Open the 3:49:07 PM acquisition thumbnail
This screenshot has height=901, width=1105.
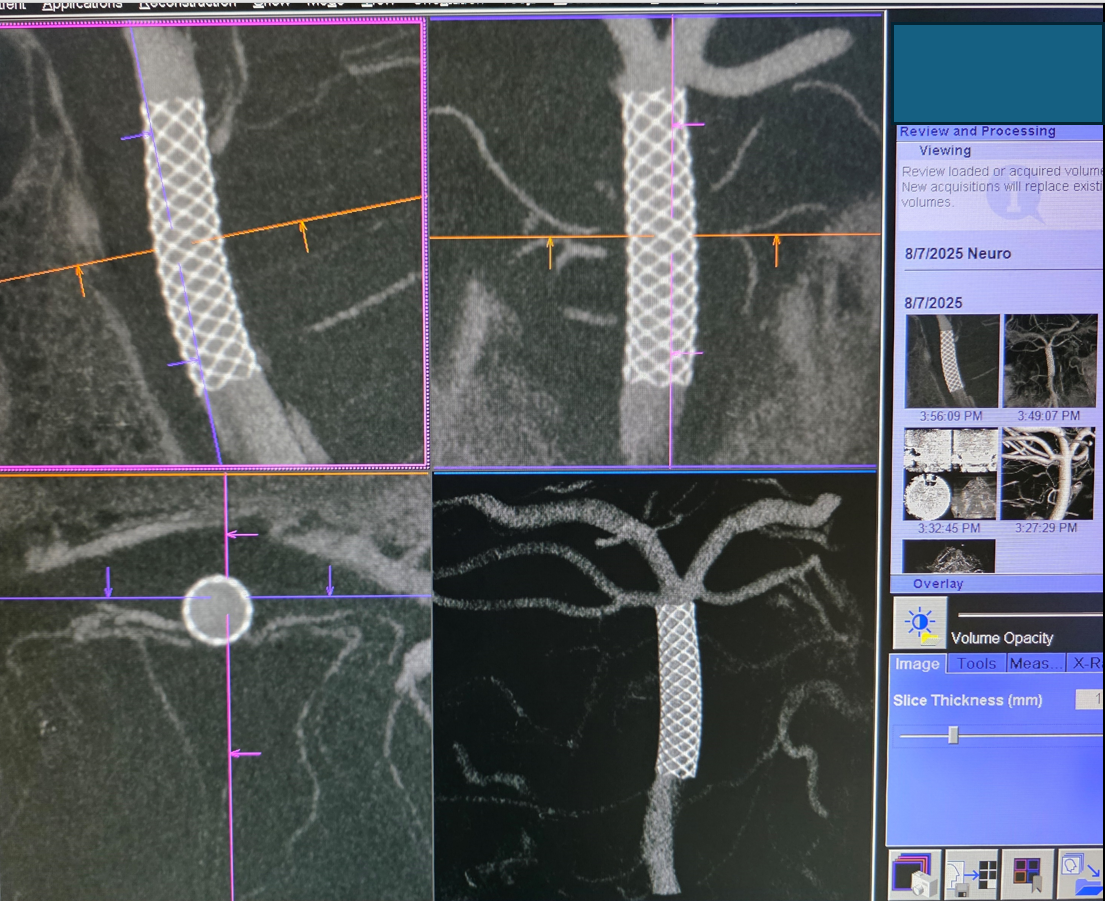[x=1049, y=361]
